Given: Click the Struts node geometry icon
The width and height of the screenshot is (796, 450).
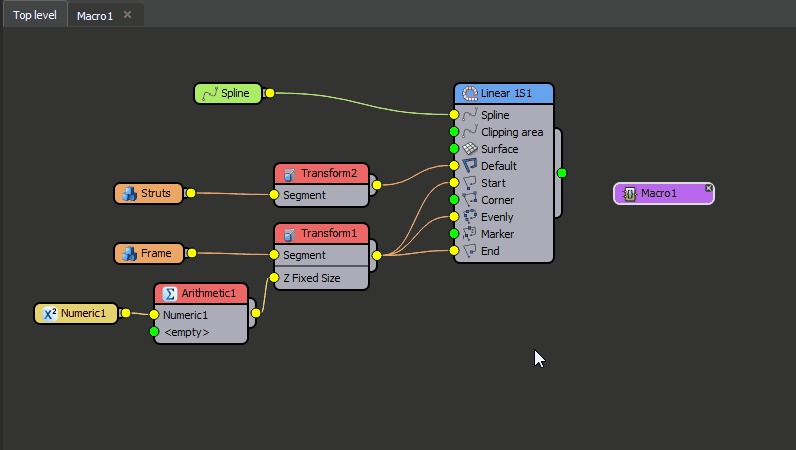Looking at the screenshot, I should click(129, 193).
